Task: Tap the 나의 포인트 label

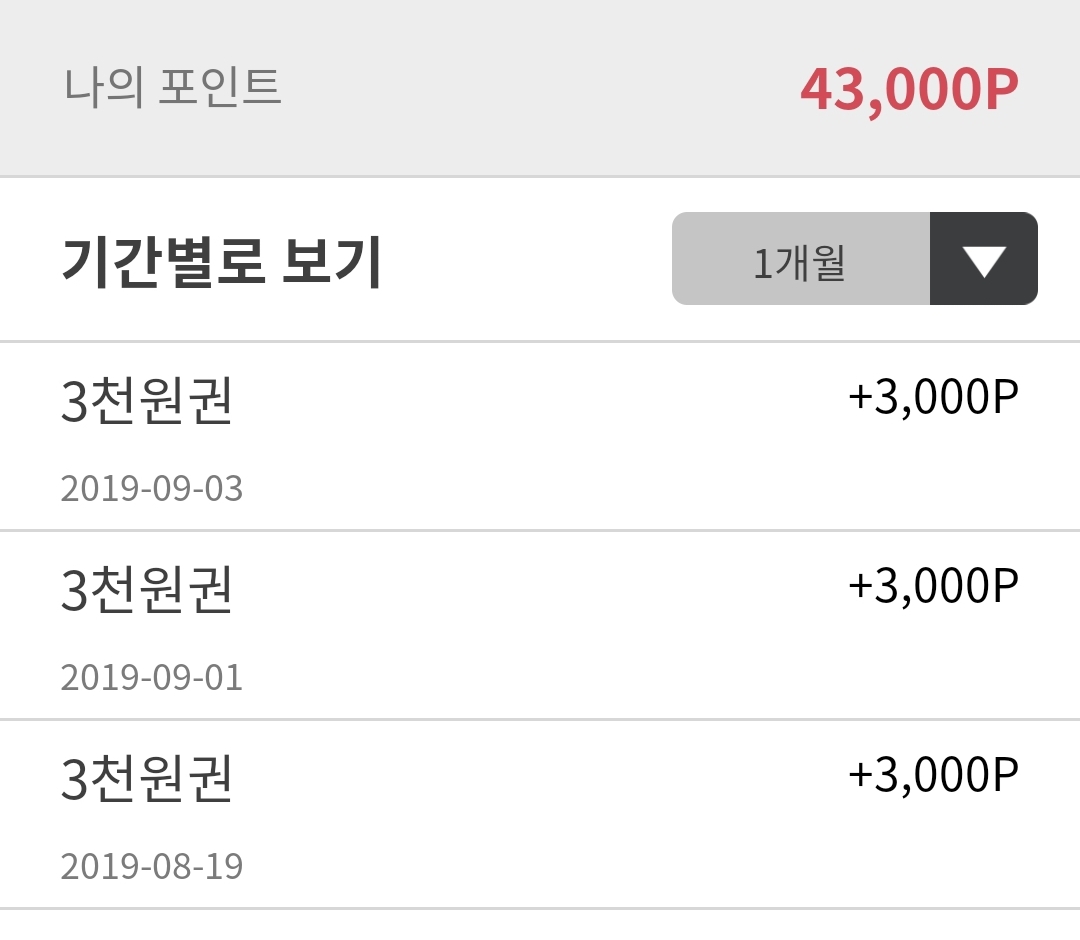Action: [x=173, y=88]
